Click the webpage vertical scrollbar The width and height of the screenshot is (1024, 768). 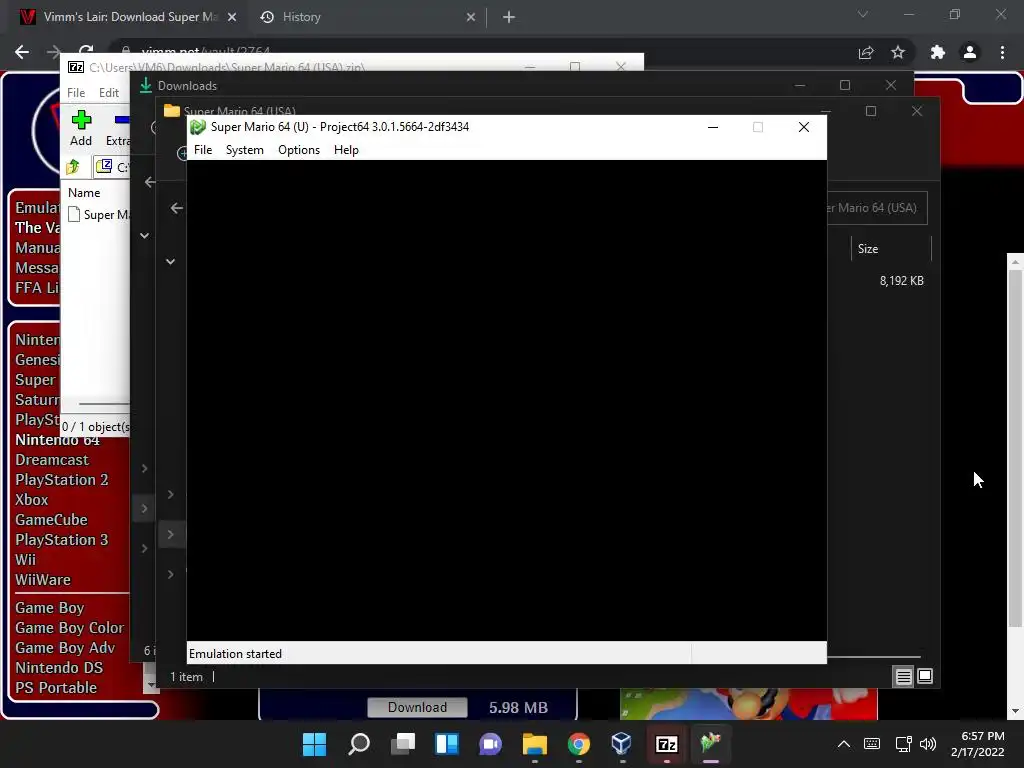(x=1015, y=448)
